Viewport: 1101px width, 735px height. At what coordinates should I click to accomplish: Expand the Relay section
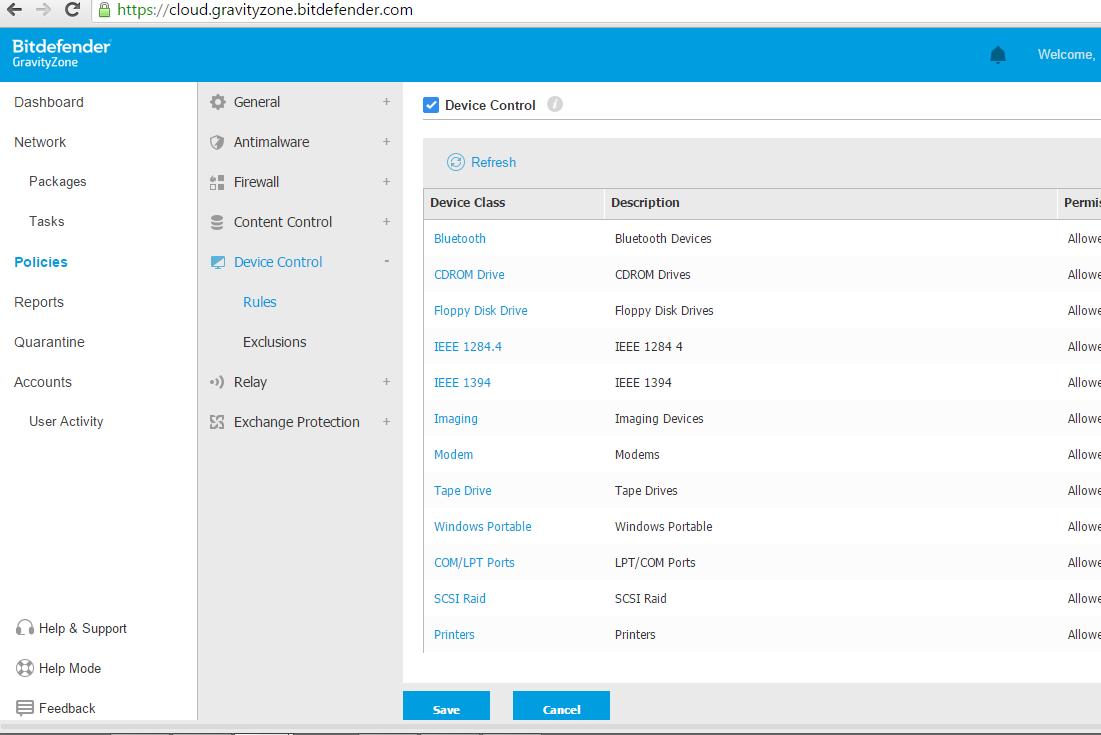click(386, 382)
